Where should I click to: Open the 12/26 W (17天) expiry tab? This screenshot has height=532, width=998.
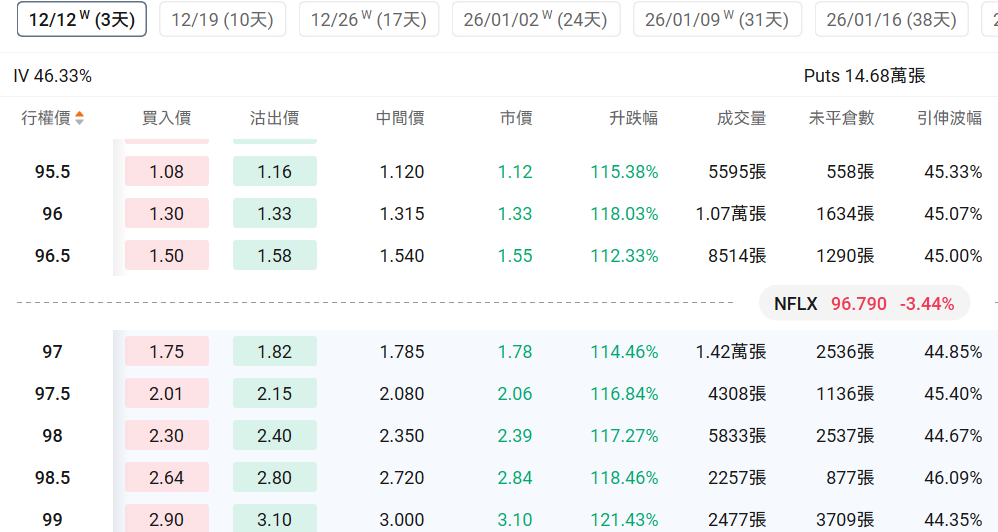368,19
